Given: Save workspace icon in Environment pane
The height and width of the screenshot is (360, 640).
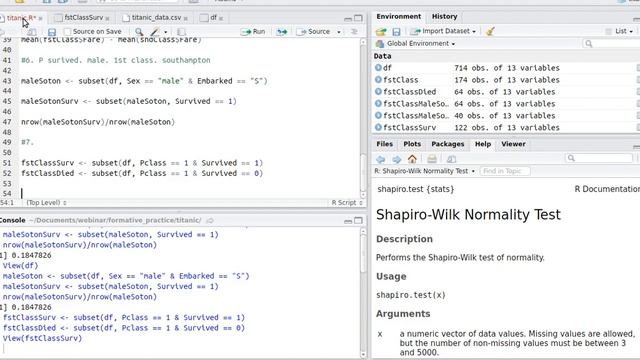Looking at the screenshot, I should pyautogui.click(x=396, y=31).
